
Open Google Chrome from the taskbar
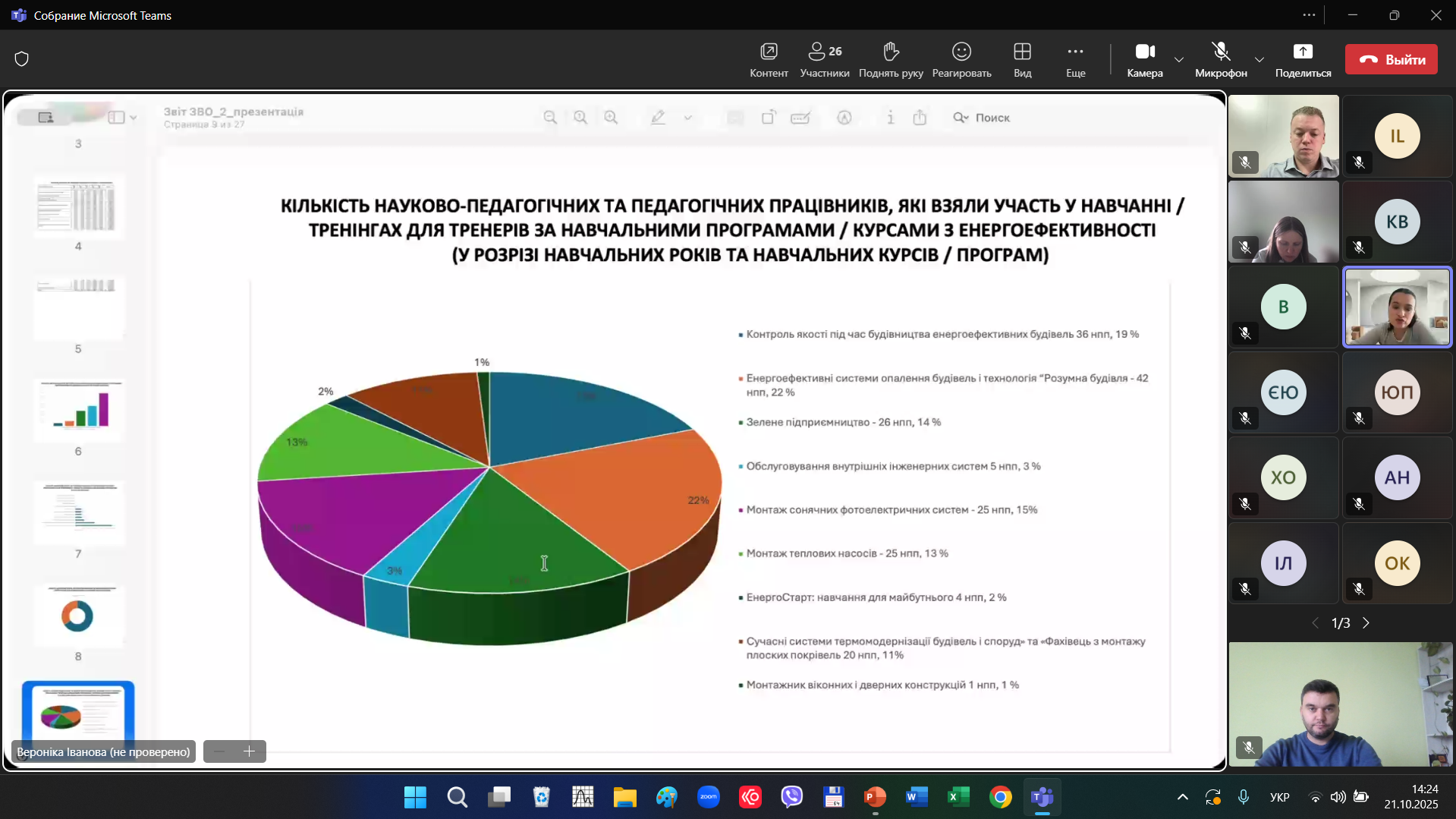pyautogui.click(x=1000, y=797)
